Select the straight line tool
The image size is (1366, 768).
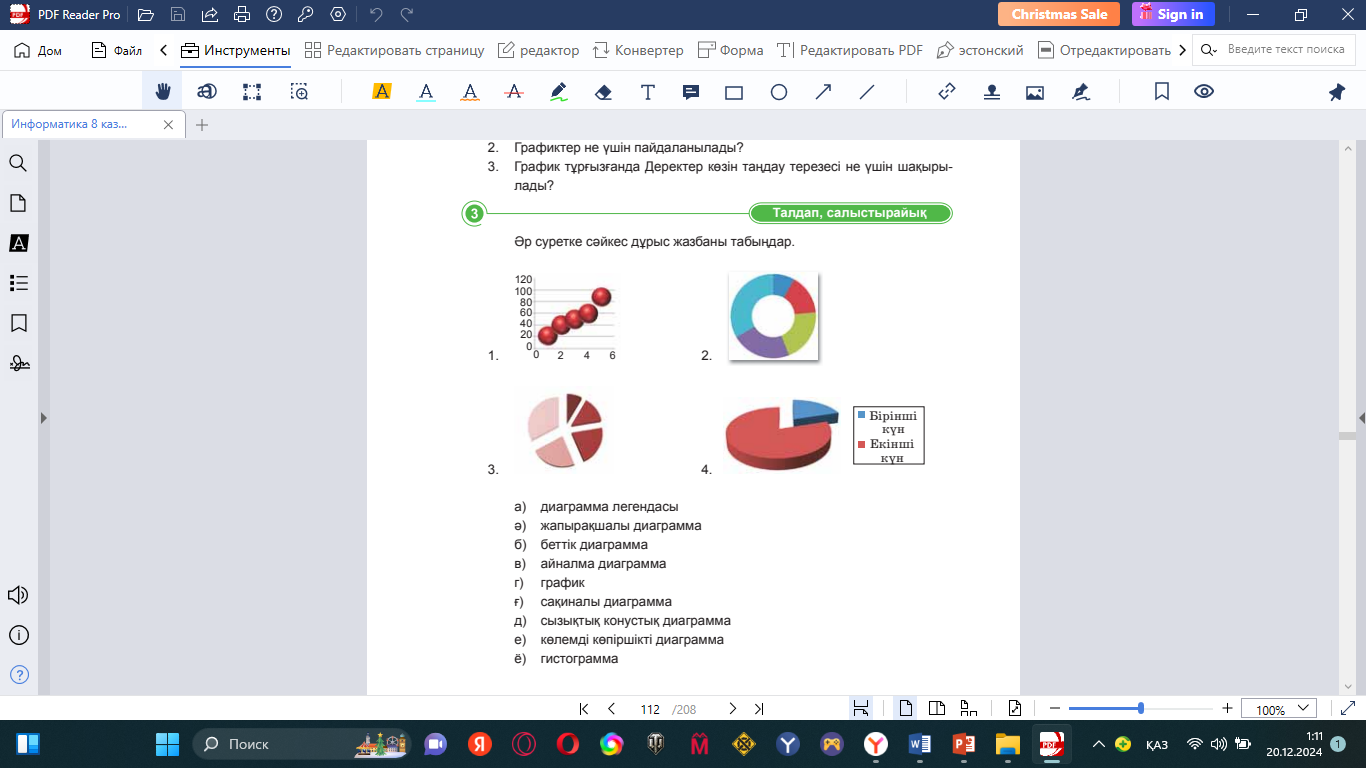pyautogui.click(x=867, y=92)
